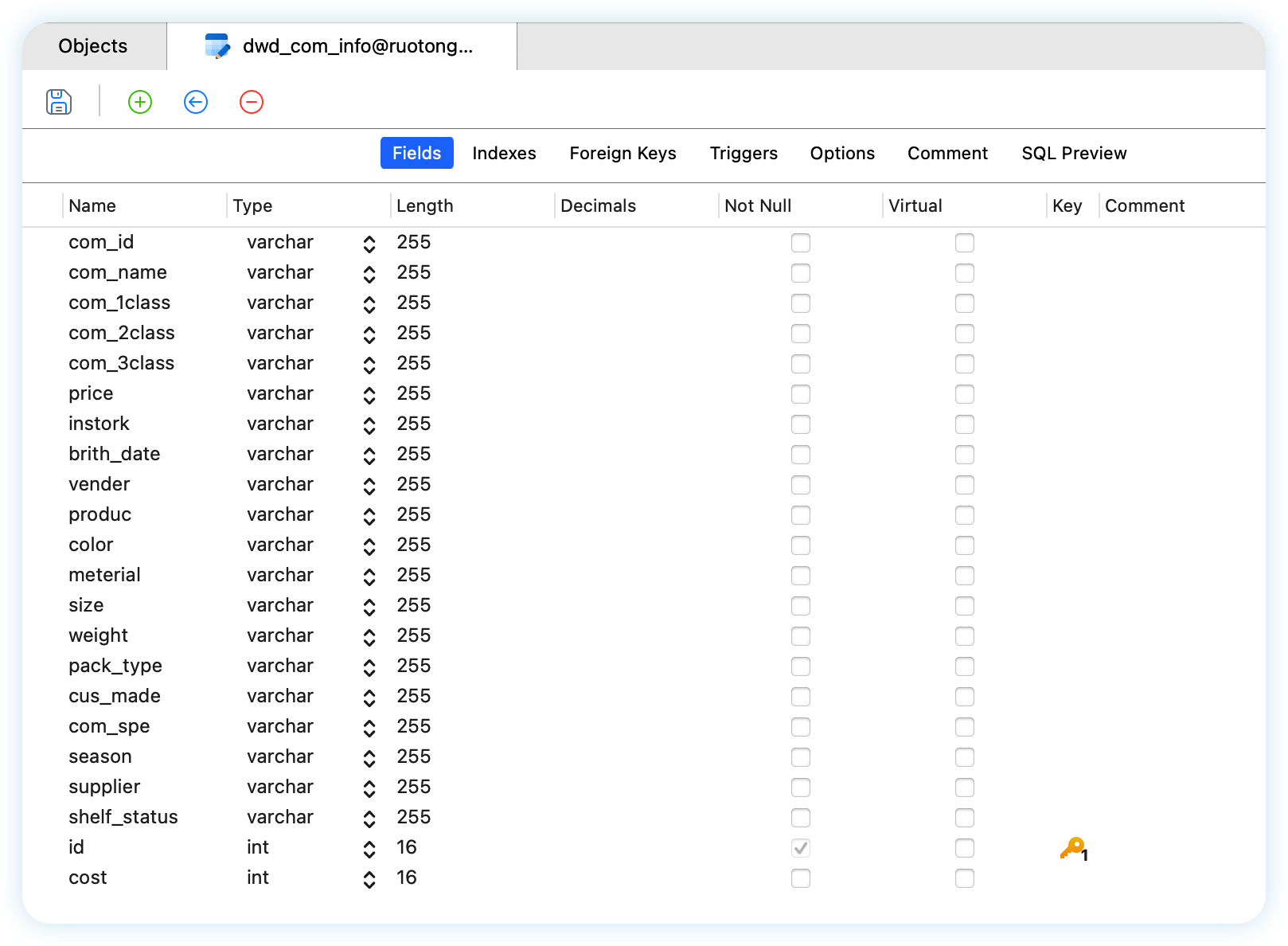Select the instork field name

[99, 424]
